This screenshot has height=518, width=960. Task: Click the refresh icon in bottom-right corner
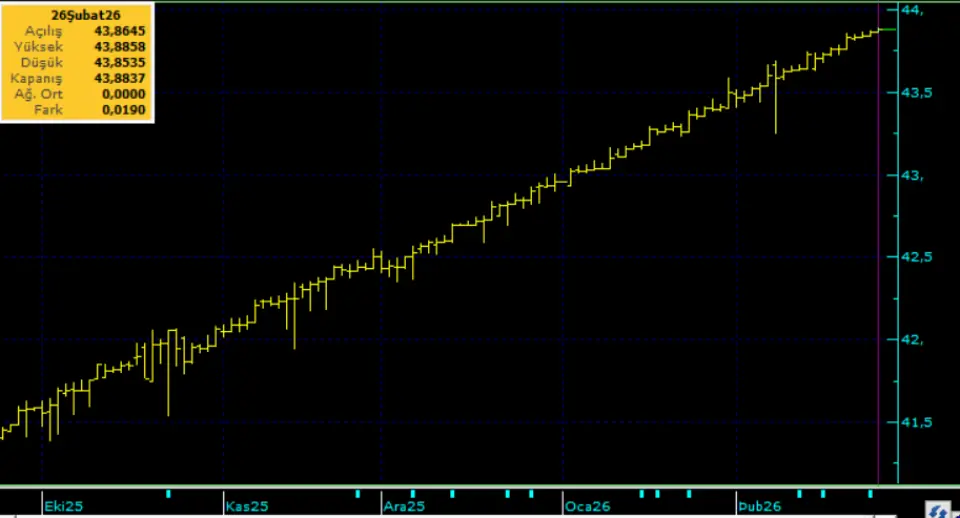click(937, 510)
